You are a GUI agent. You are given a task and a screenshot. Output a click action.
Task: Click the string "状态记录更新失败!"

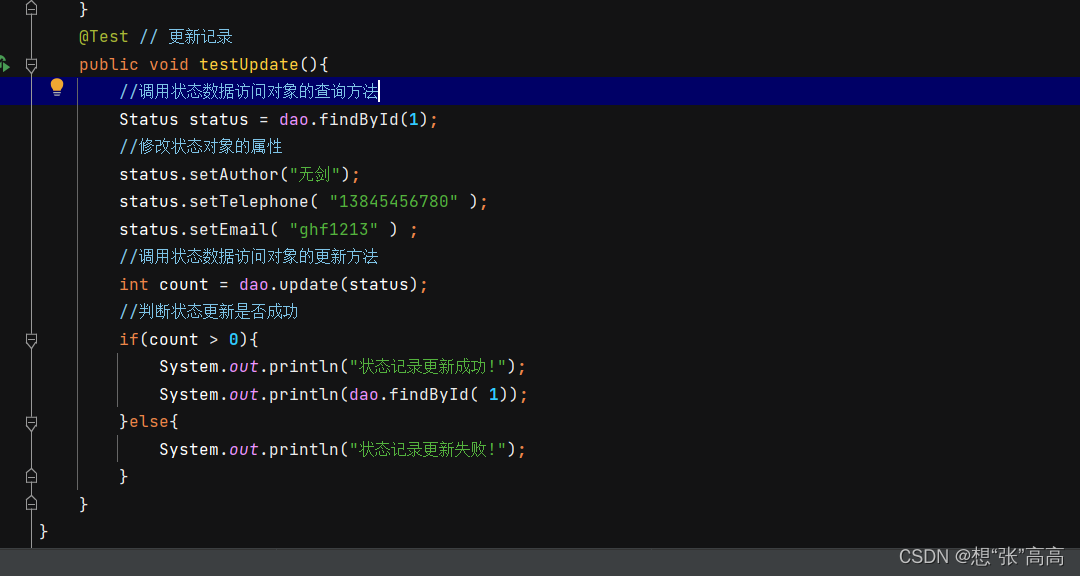click(x=428, y=449)
